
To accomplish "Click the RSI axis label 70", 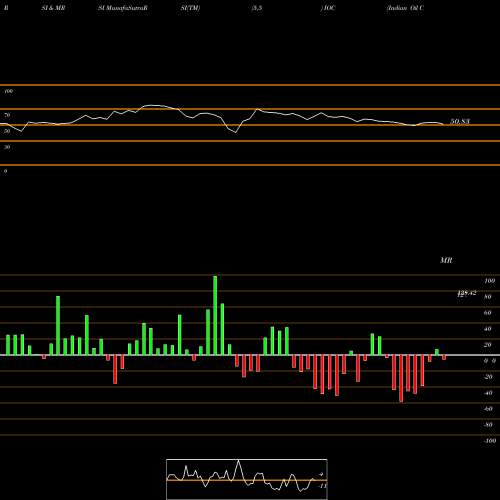I will [7, 115].
